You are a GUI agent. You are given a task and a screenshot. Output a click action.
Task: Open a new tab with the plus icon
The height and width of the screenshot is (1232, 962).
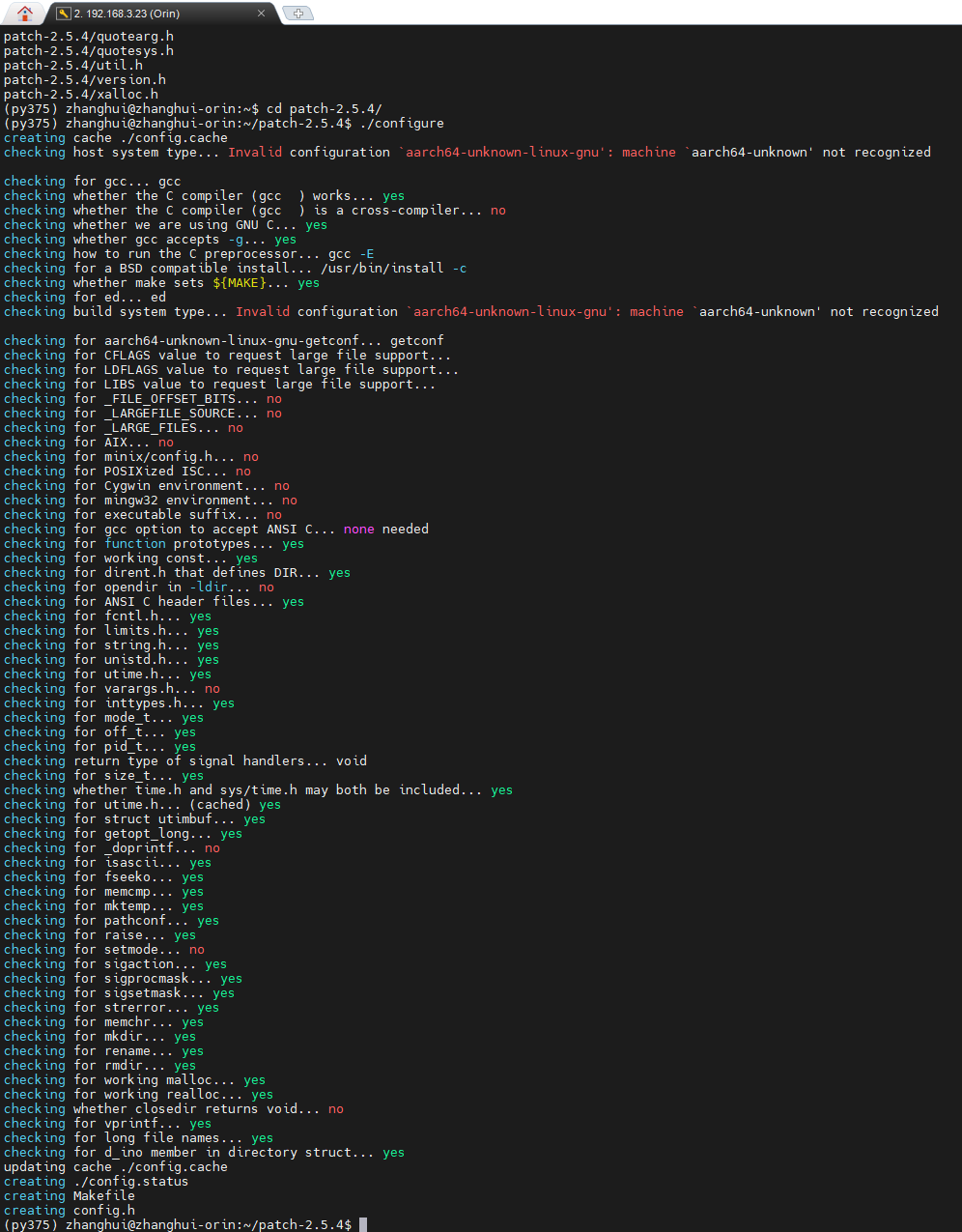point(297,14)
